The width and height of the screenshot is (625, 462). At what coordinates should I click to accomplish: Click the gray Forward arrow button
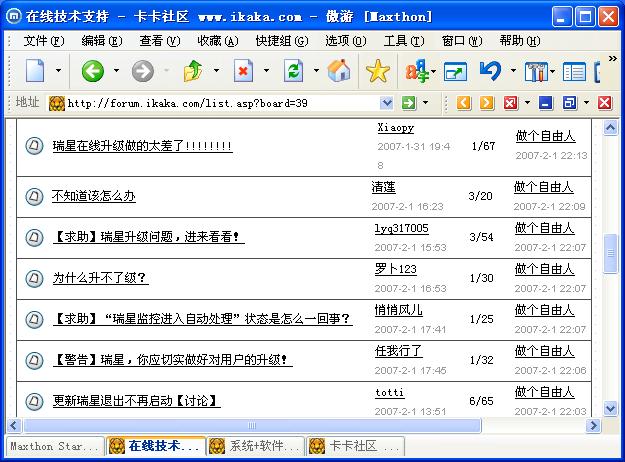pyautogui.click(x=142, y=71)
